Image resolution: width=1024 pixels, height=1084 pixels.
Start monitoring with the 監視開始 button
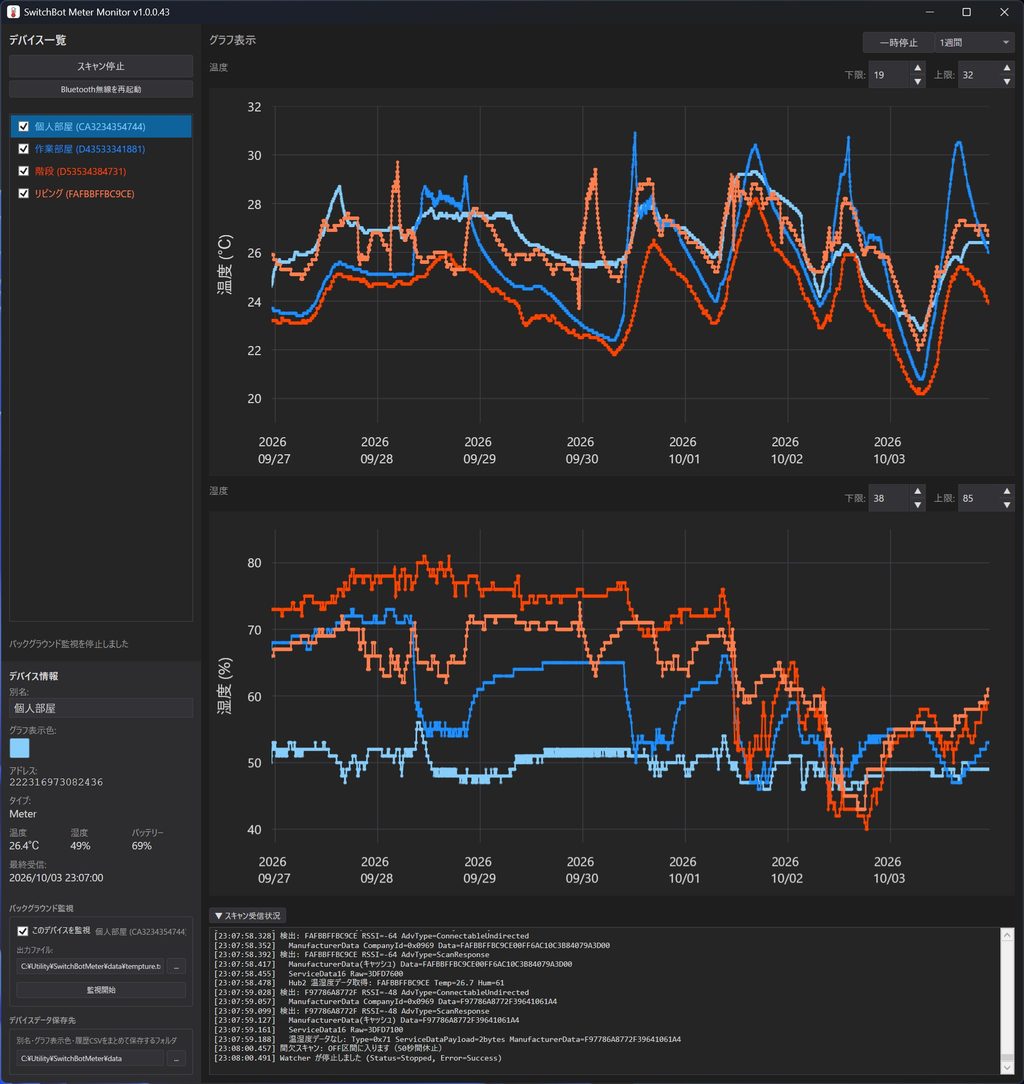click(x=101, y=990)
